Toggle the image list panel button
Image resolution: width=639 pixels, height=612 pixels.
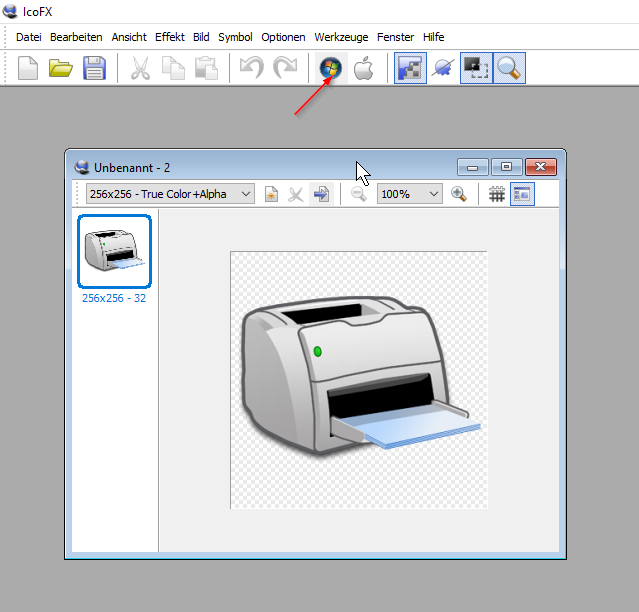[x=522, y=194]
